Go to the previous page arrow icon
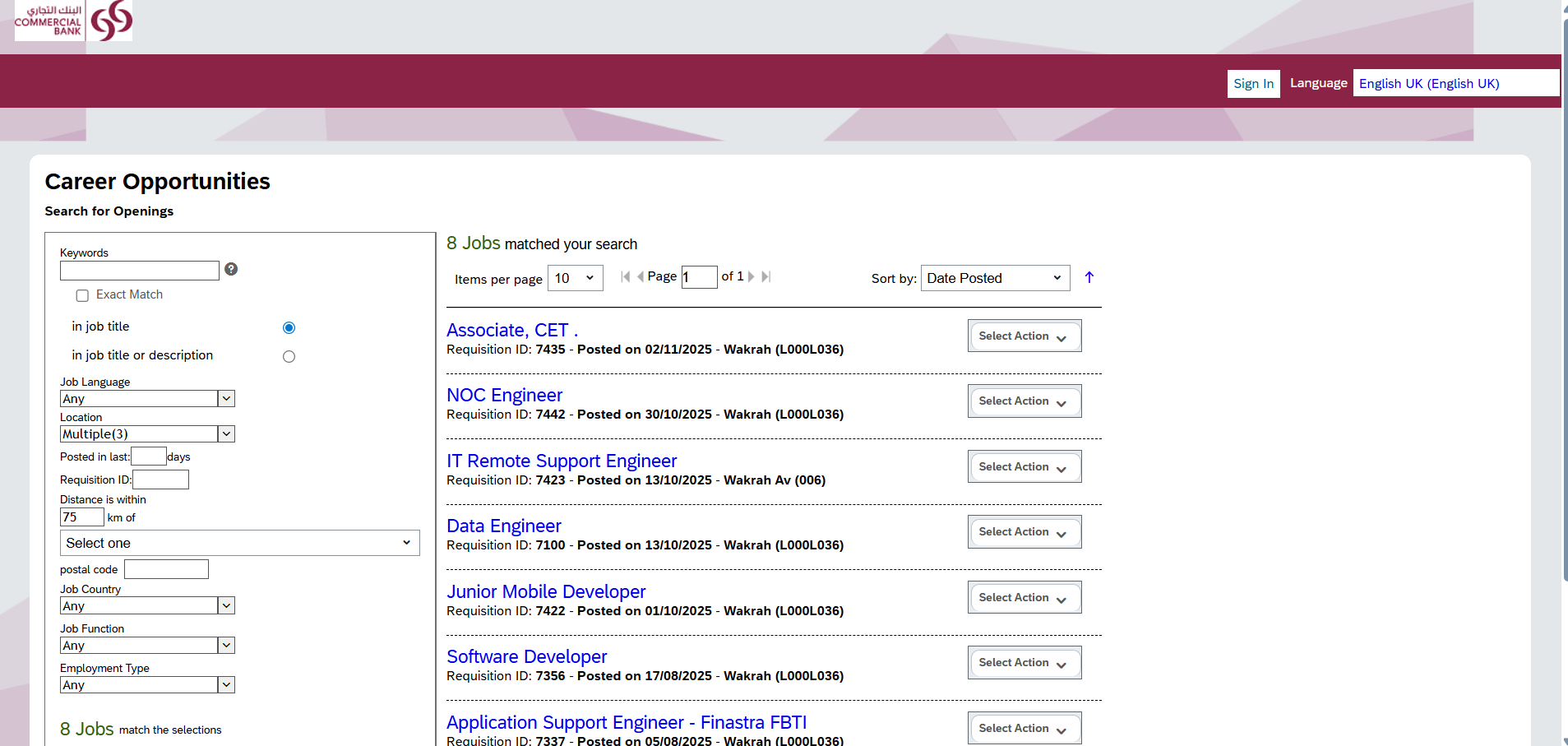Image resolution: width=1568 pixels, height=746 pixels. tap(640, 277)
